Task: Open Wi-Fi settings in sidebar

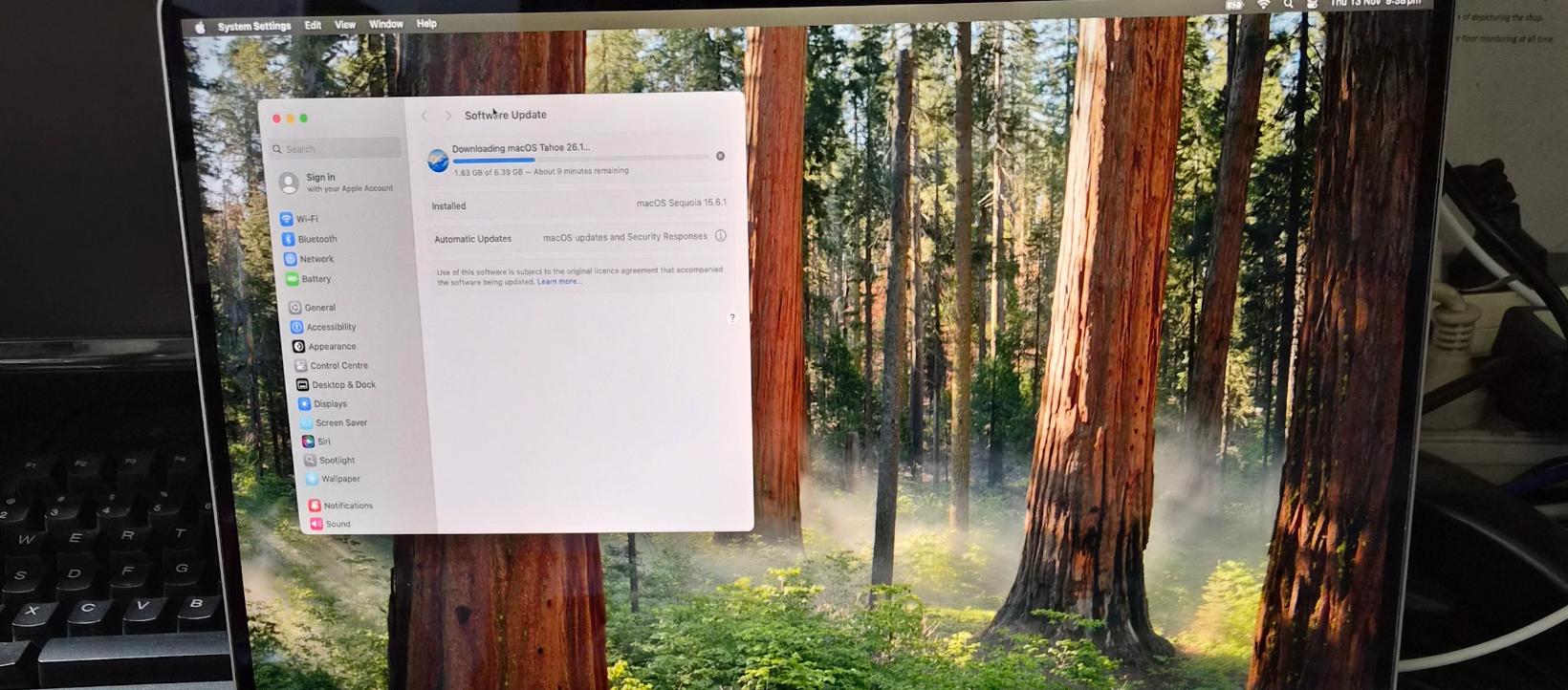Action: [298, 219]
